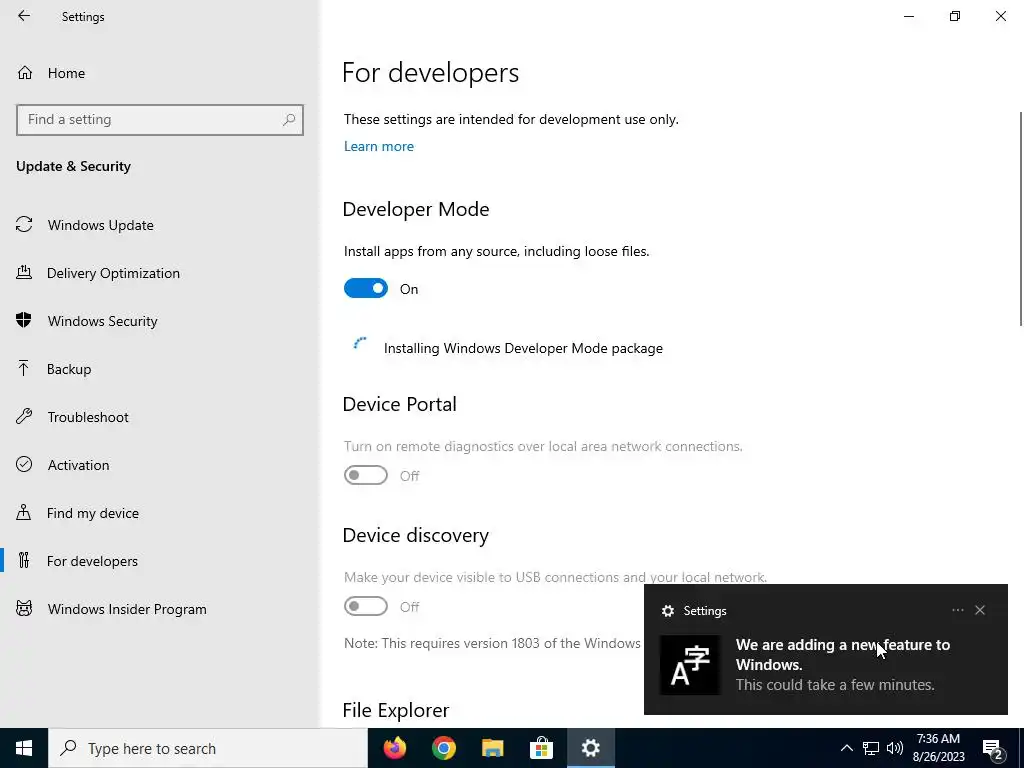
Task: Open Microsoft Store from the taskbar
Action: pyautogui.click(x=541, y=748)
